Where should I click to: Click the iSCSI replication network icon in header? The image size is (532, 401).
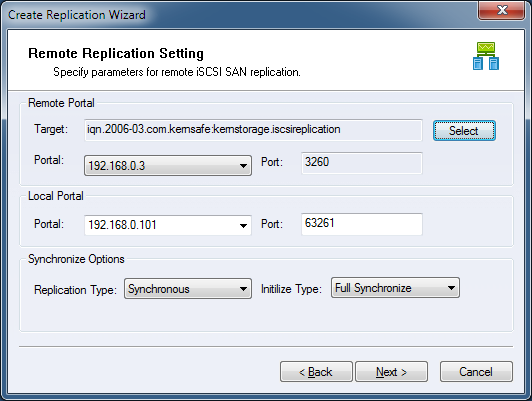(486, 56)
